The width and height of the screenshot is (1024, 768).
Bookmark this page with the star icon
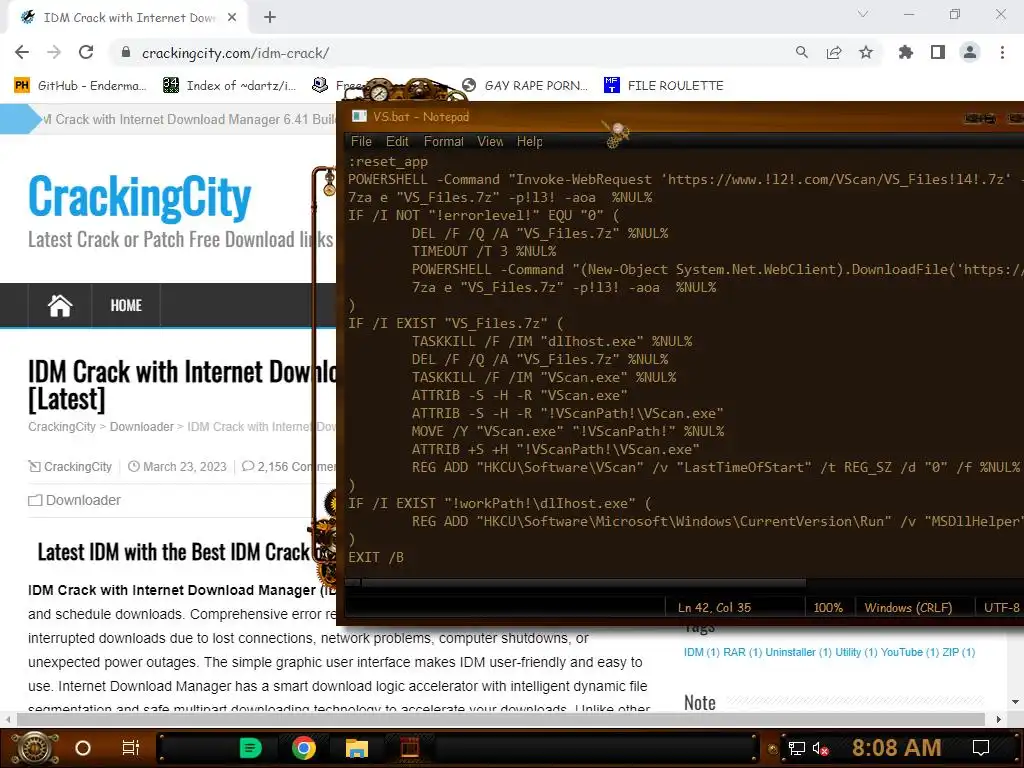(866, 52)
